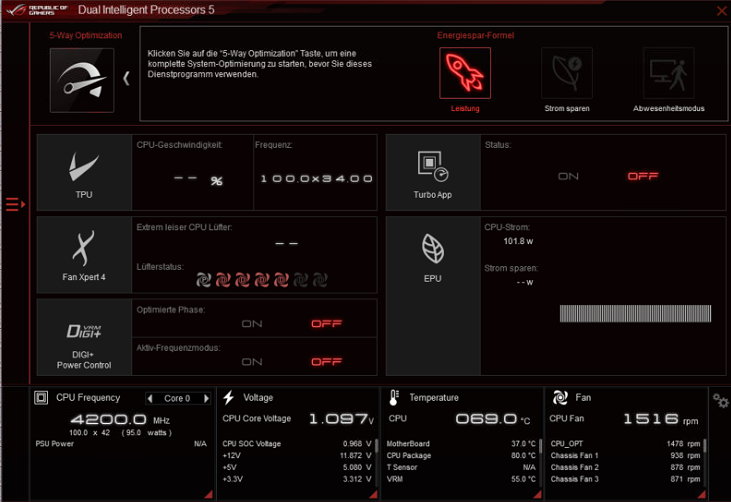
Task: Click the MotherBoard temperature row
Action: tap(461, 444)
